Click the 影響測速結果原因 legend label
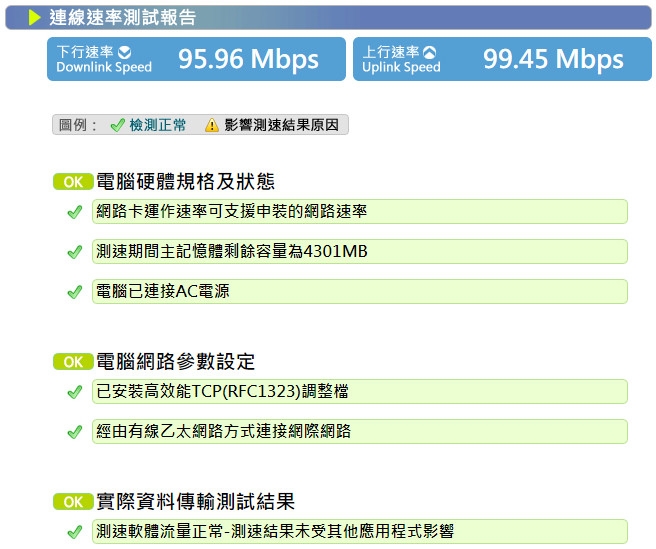 (x=282, y=125)
